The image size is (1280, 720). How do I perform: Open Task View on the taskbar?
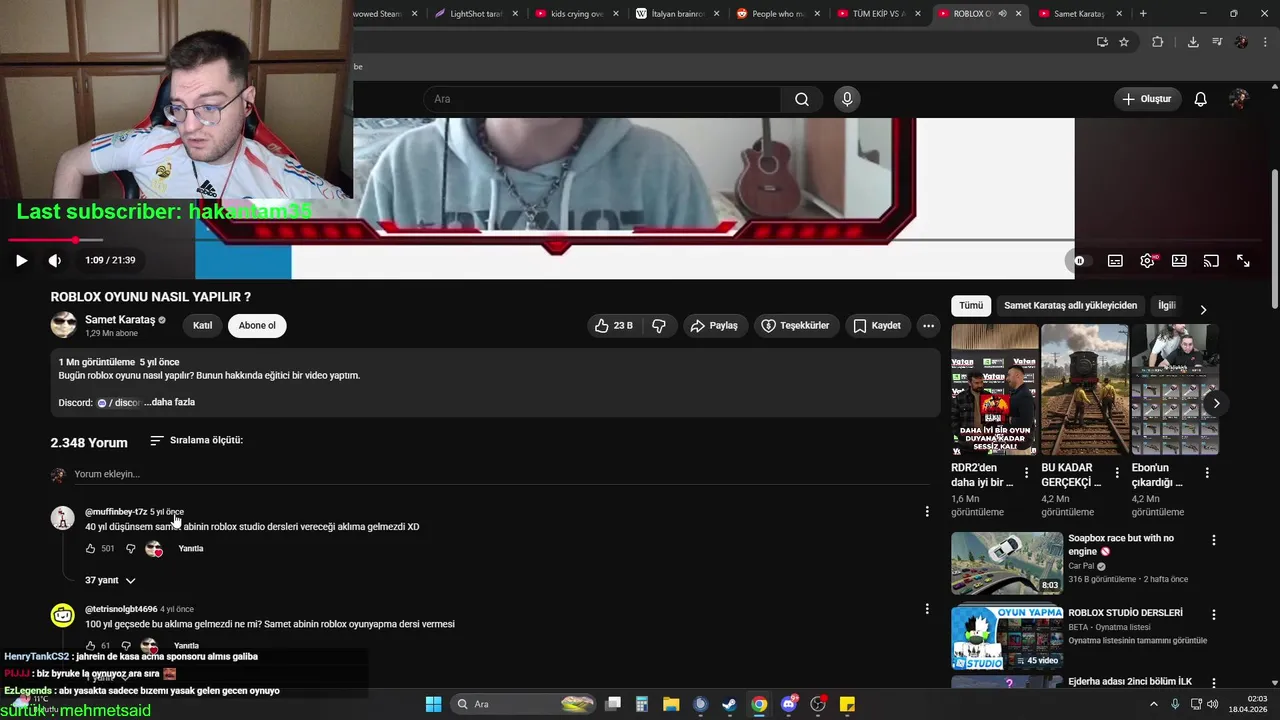click(x=613, y=704)
